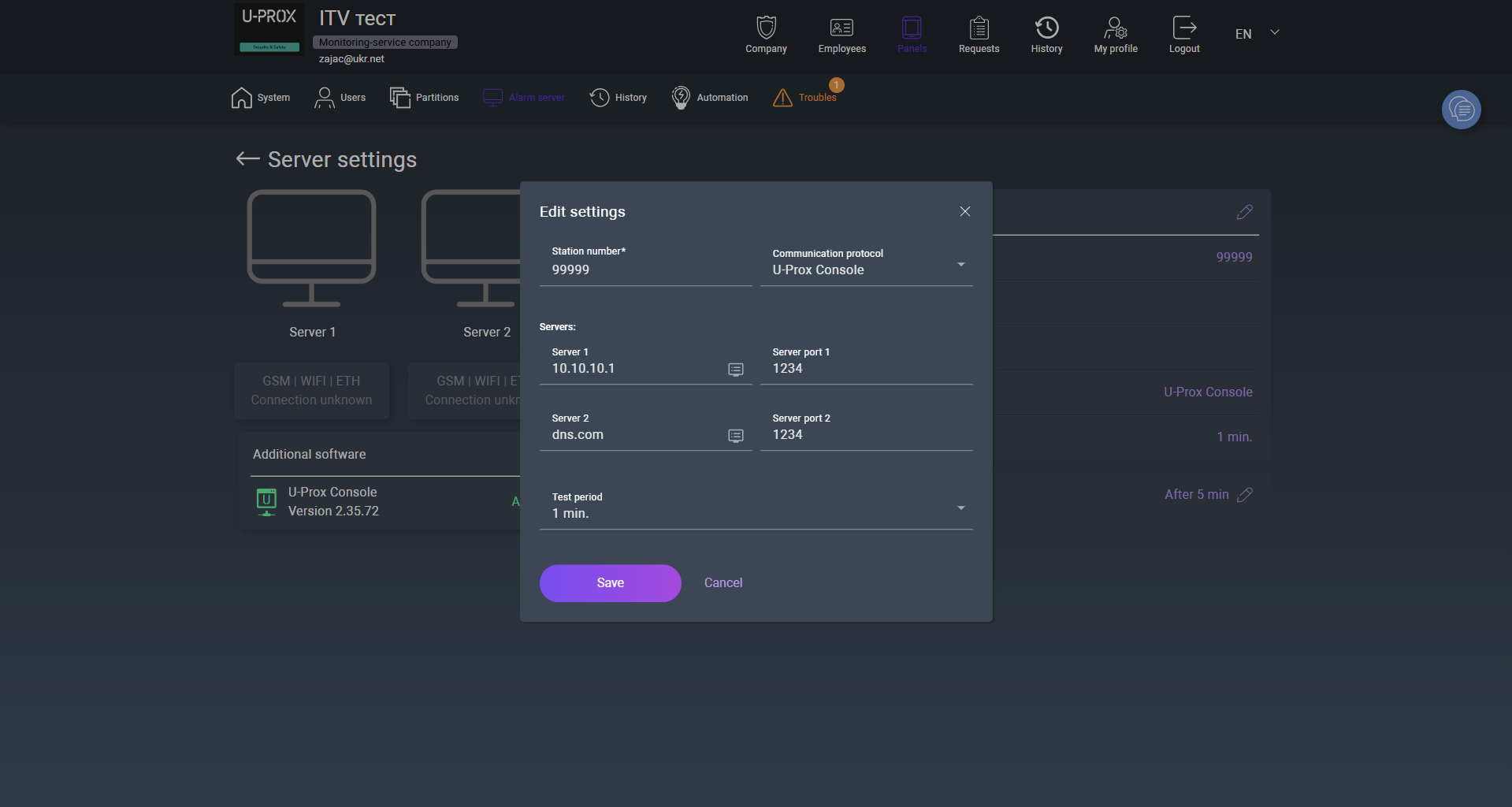Click the pencil icon next to After 5 min
The width and height of the screenshot is (1512, 807).
click(x=1245, y=495)
